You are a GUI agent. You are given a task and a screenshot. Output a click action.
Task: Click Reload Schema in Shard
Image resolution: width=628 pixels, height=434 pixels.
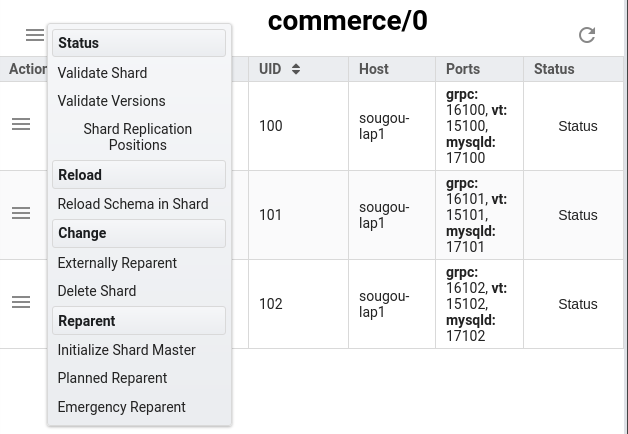(133, 204)
